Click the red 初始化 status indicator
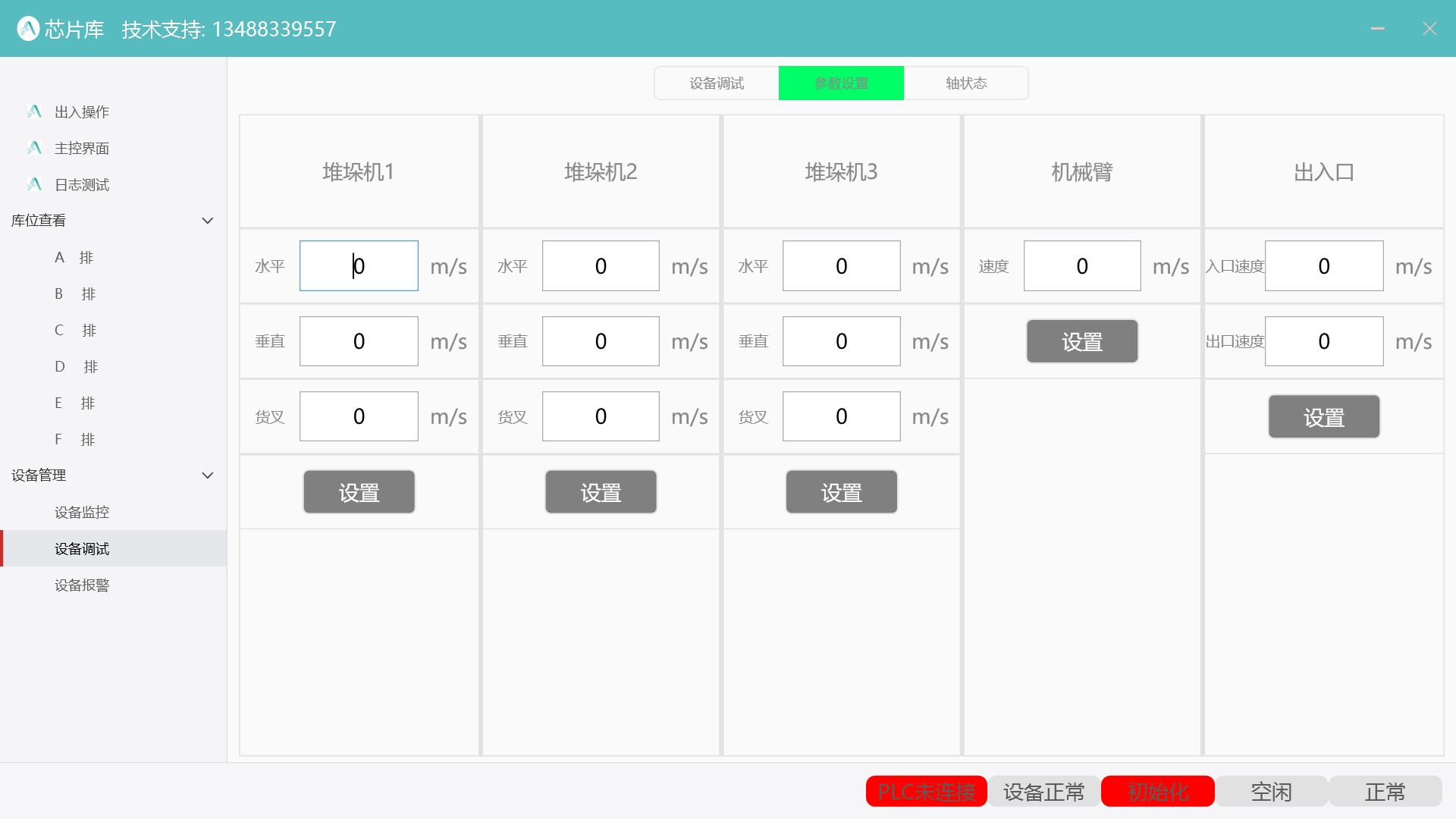 (x=1157, y=792)
